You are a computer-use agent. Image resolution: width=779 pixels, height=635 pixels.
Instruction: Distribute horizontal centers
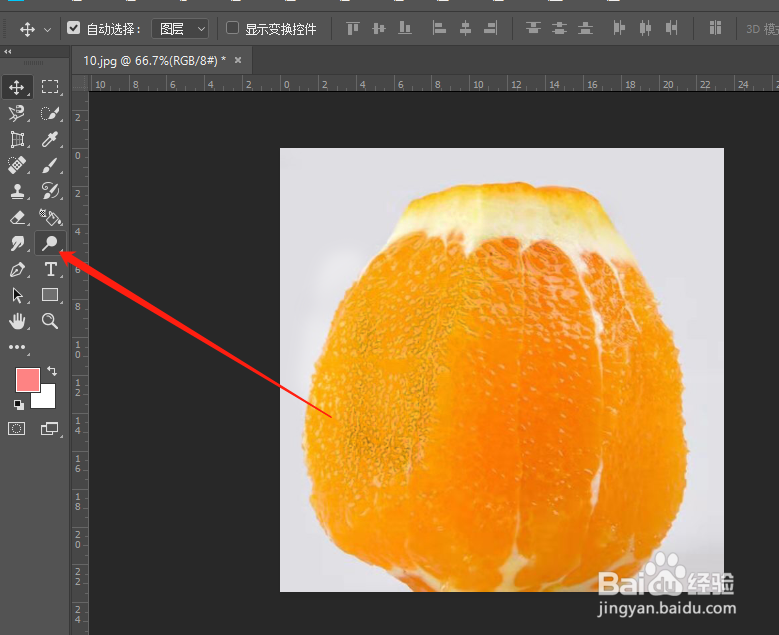pyautogui.click(x=645, y=28)
